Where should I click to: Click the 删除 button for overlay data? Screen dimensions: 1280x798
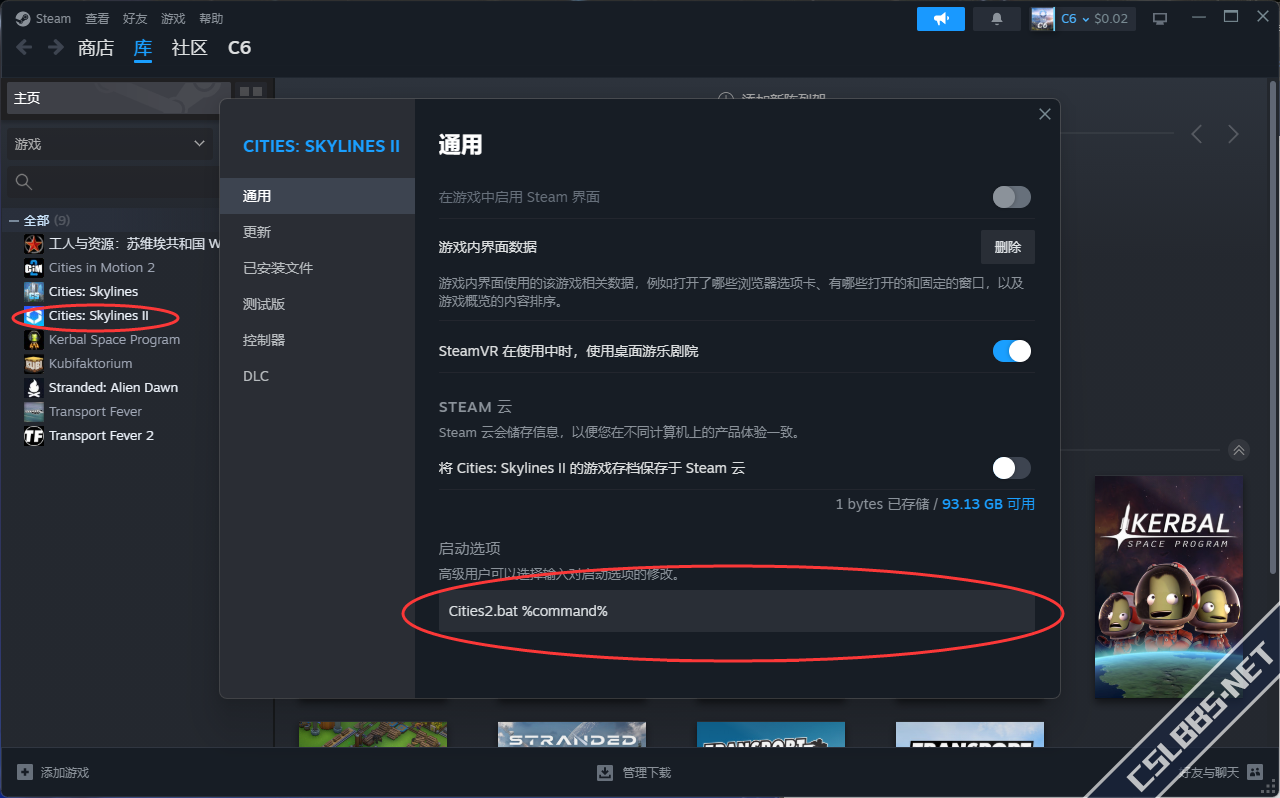(1008, 247)
